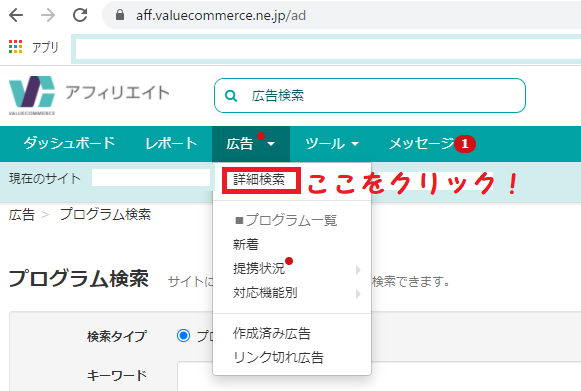Expand the ツール dropdown menu
The image size is (581, 391).
click(332, 144)
